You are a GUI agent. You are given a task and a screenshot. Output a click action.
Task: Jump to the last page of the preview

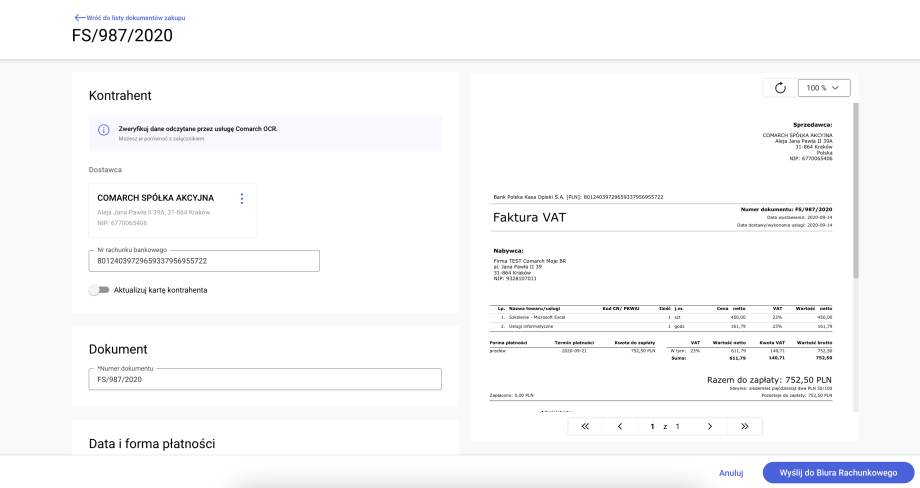pyautogui.click(x=745, y=426)
